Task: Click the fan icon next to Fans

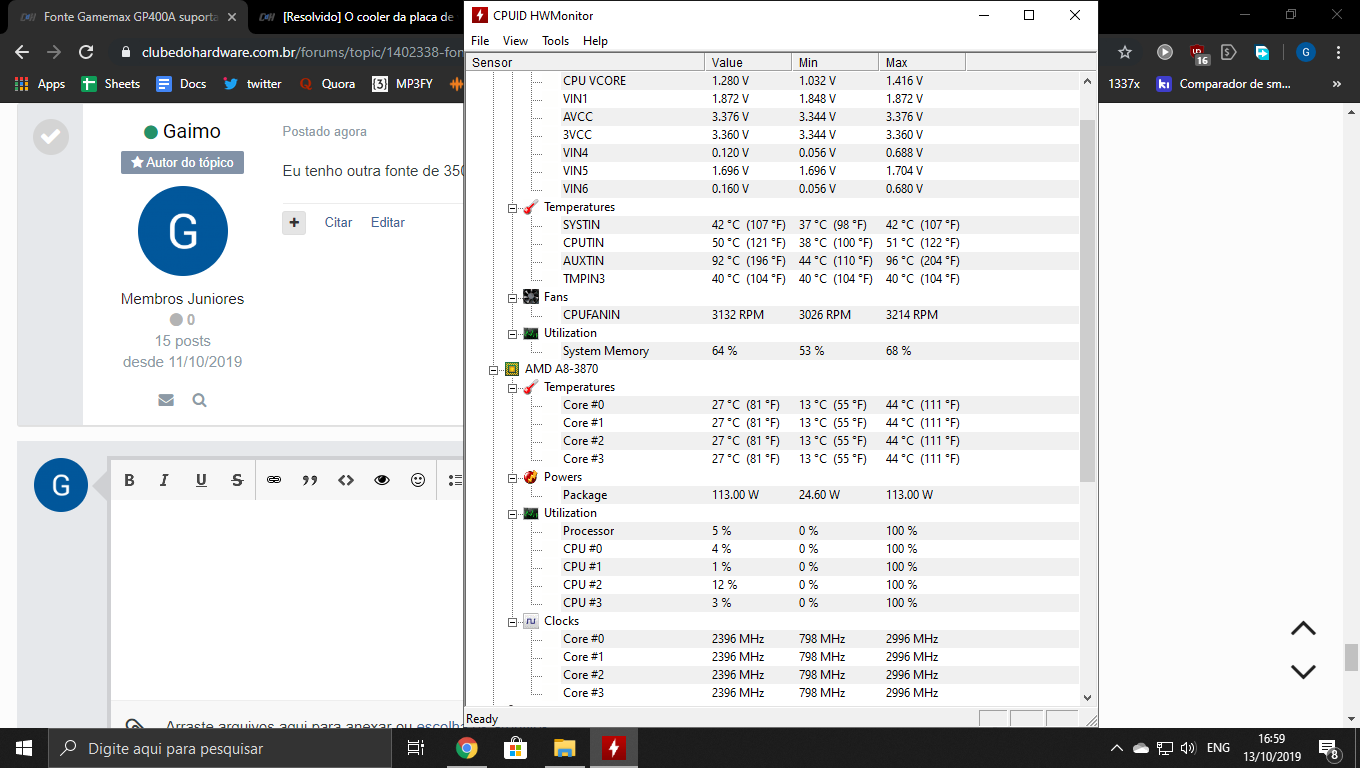Action: pos(531,297)
